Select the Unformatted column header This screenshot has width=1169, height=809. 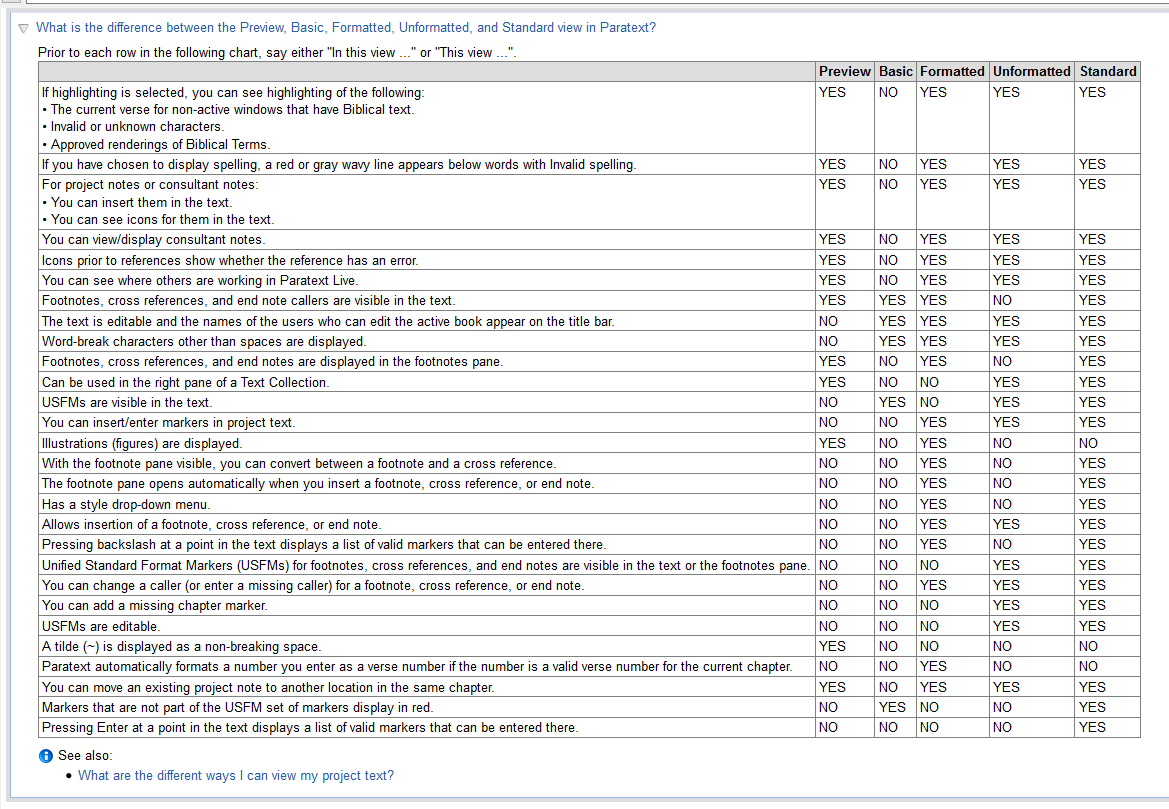coord(1032,72)
